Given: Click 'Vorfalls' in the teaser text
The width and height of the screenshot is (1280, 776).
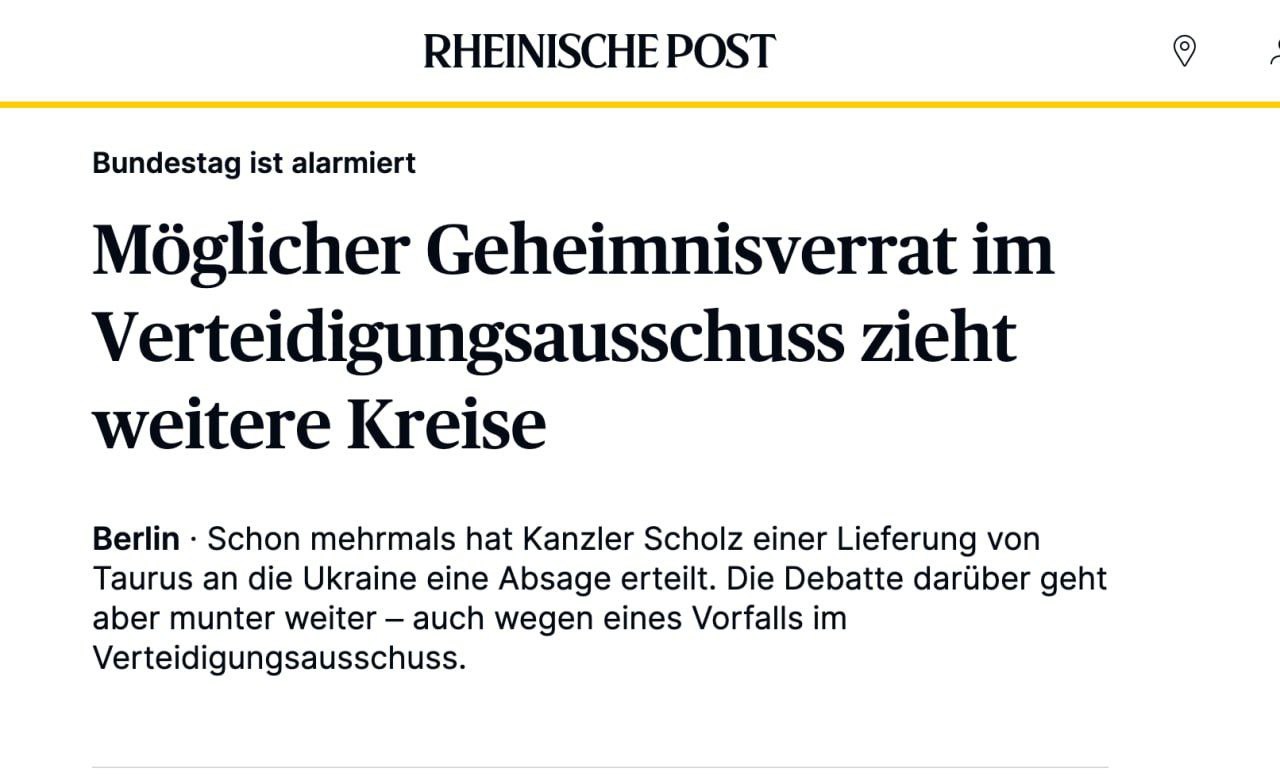Looking at the screenshot, I should 744,619.
